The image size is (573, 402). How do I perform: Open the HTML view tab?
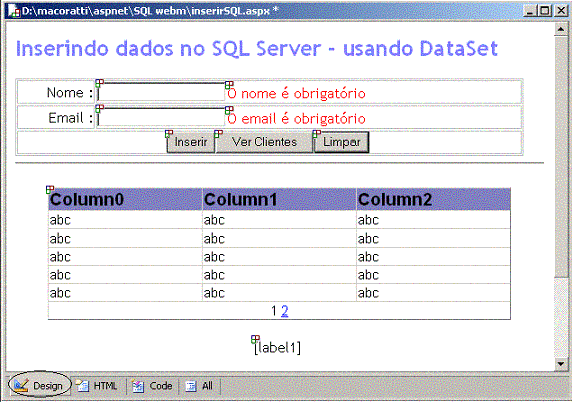click(x=97, y=386)
